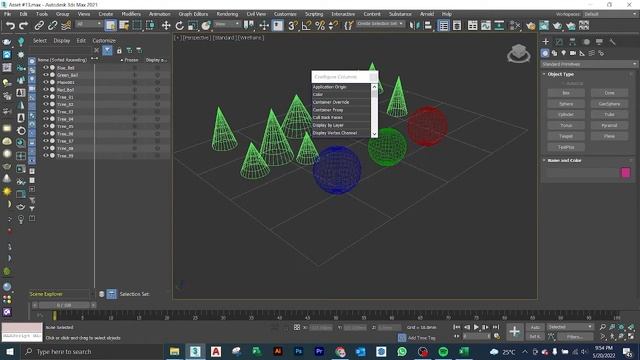The width and height of the screenshot is (640, 360).
Task: Toggle the Angle Snap tool
Action: click(x=306, y=26)
